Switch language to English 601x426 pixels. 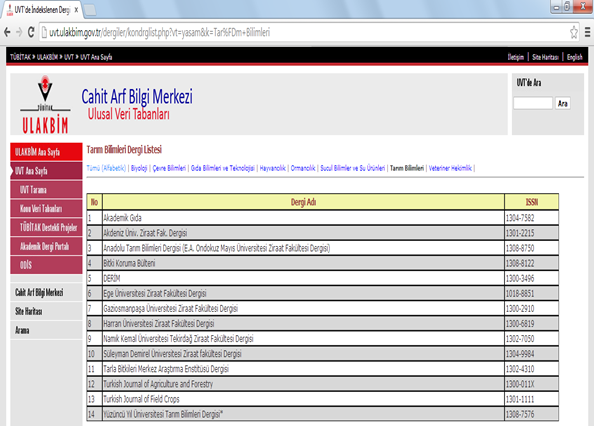point(574,58)
